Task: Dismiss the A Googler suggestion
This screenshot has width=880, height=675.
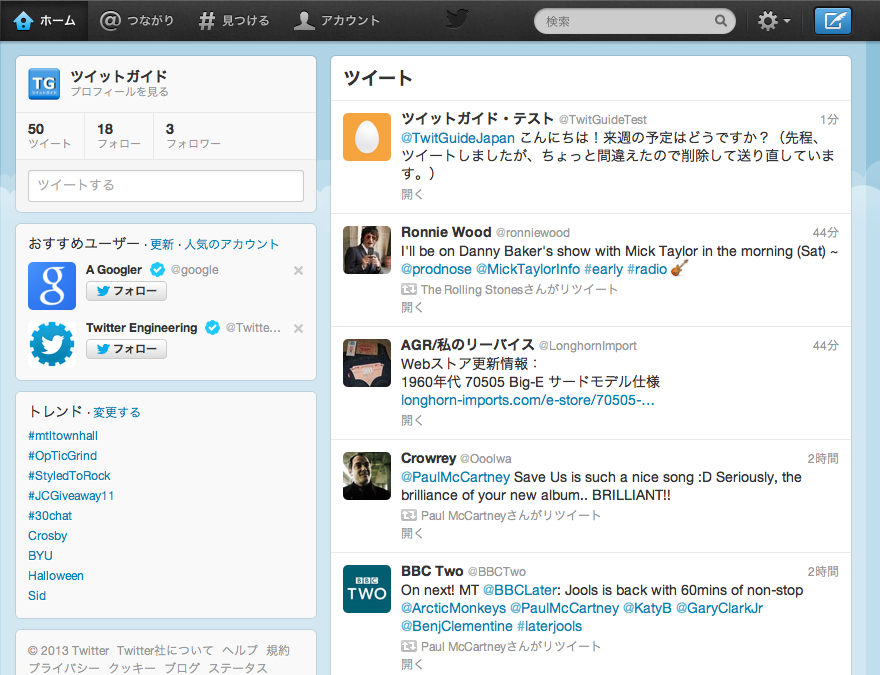Action: click(299, 270)
